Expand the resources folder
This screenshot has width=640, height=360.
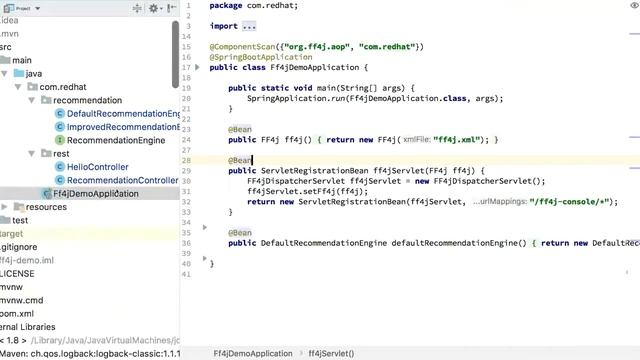4,207
